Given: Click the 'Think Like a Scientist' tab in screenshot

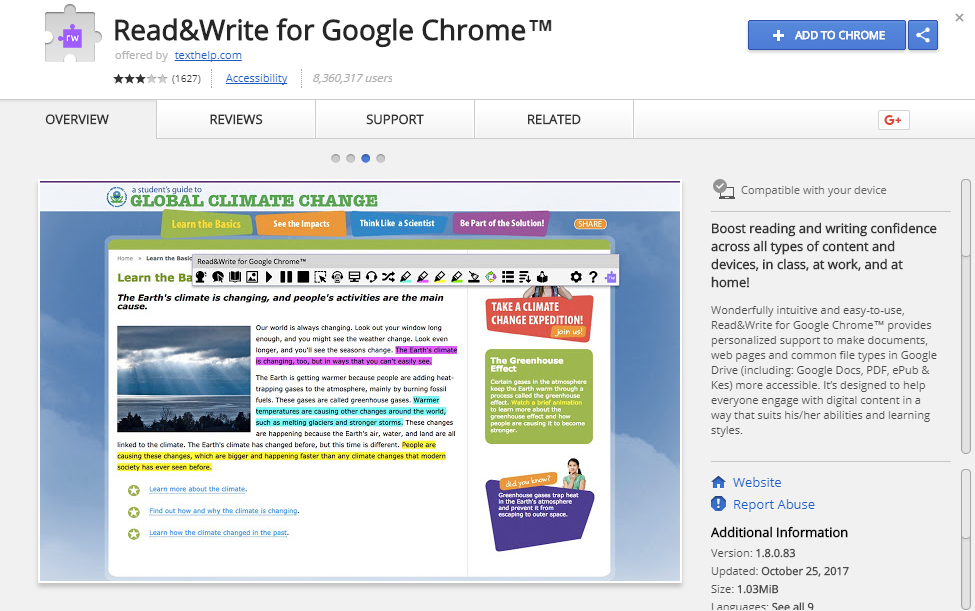Looking at the screenshot, I should 397,223.
